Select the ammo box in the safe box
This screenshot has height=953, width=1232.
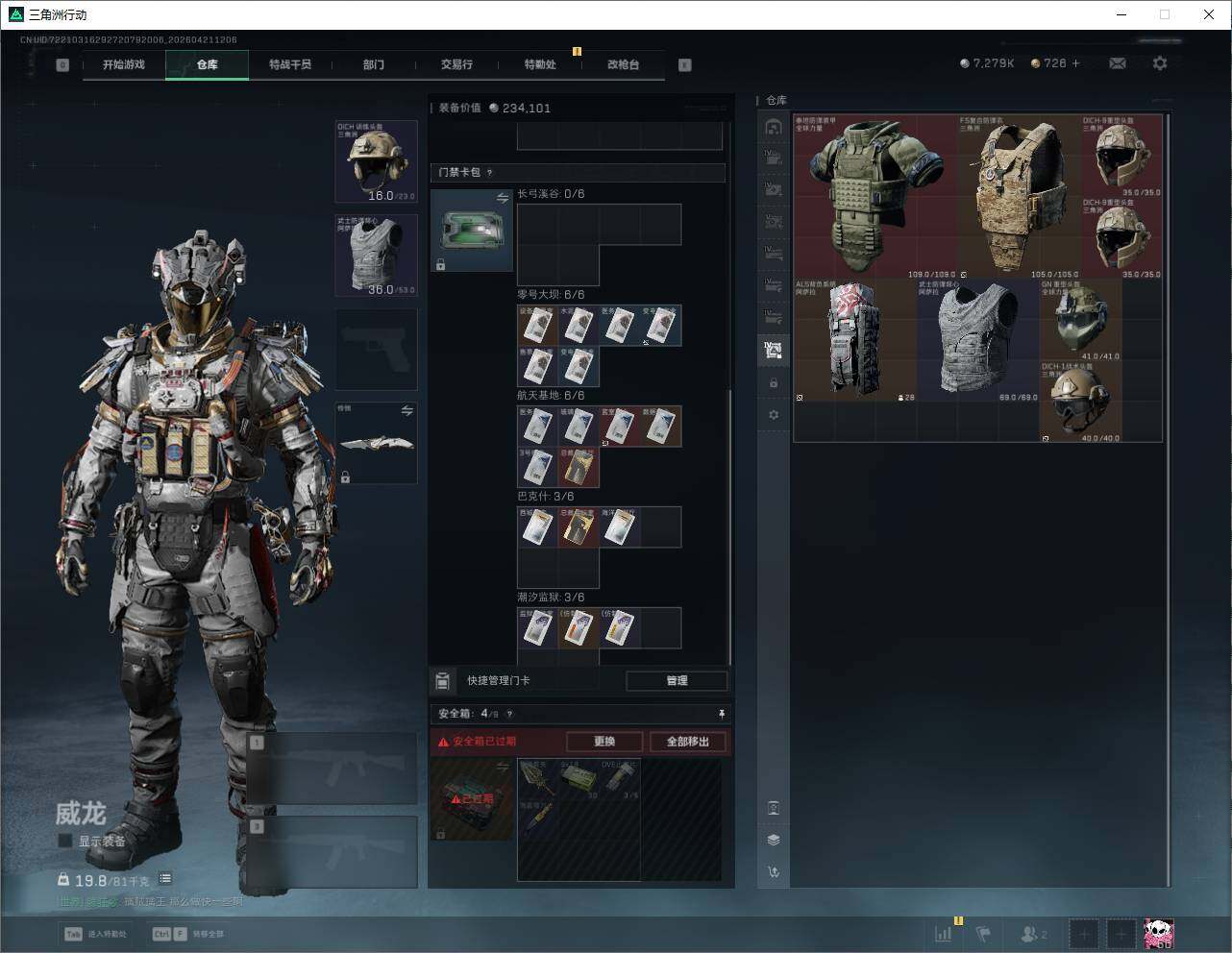579,779
